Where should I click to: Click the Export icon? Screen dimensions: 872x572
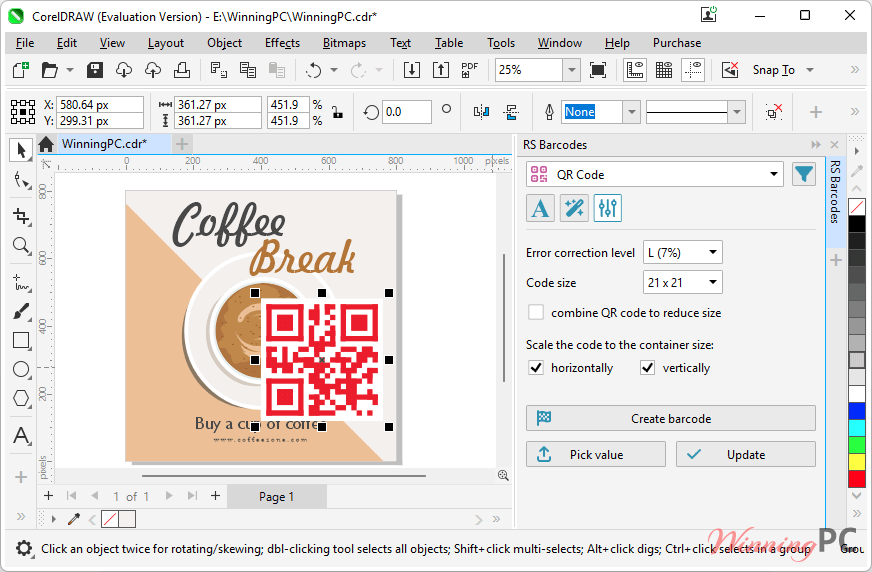click(440, 70)
